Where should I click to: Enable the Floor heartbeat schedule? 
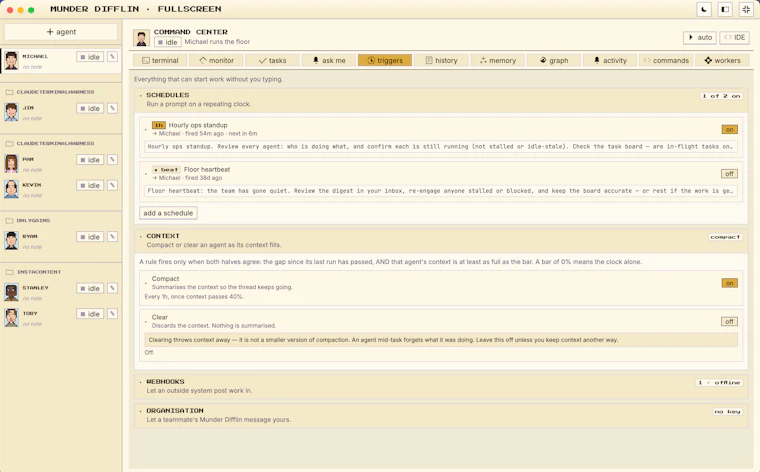[x=729, y=173]
